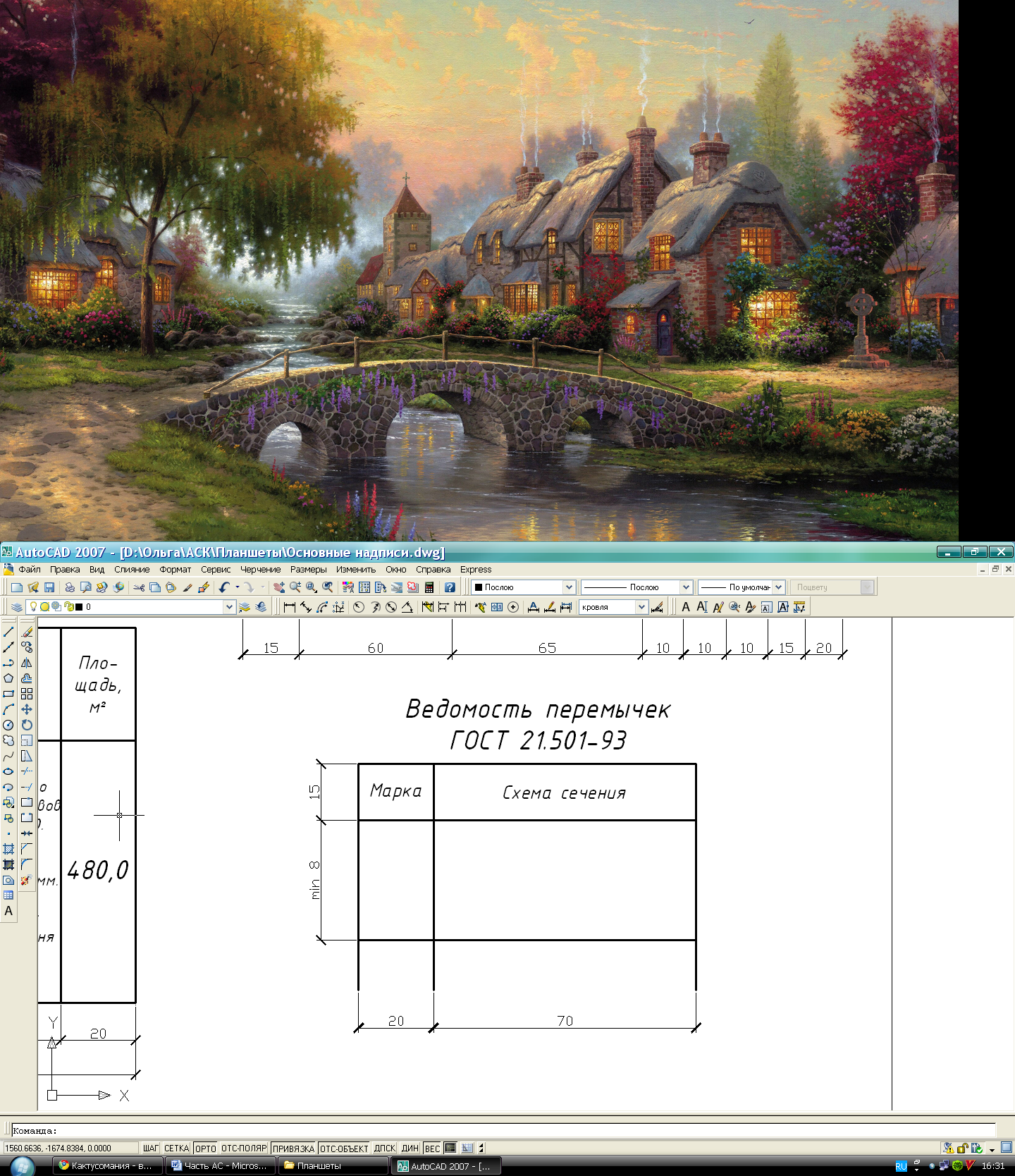
Task: Toggle ОРТО mode
Action: tap(206, 1149)
